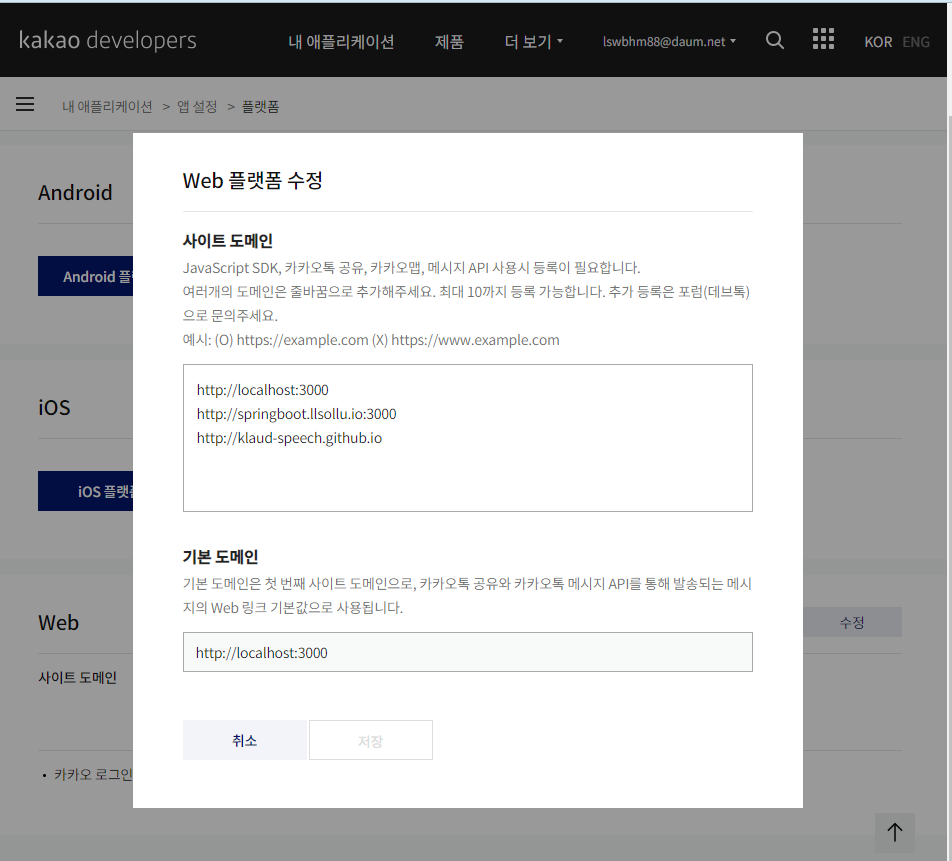
Task: Open 내 애플리케이션 in top navigation
Action: (x=341, y=41)
